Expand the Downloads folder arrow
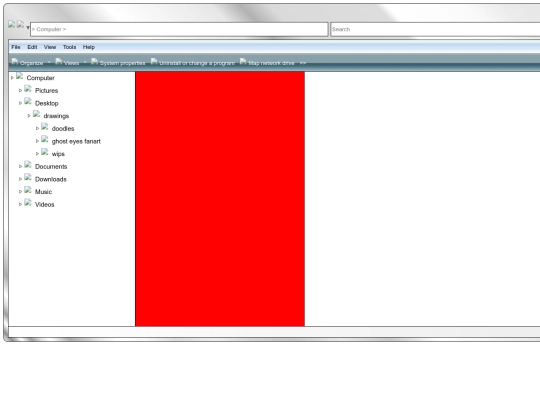This screenshot has height=405, width=540. (20, 179)
